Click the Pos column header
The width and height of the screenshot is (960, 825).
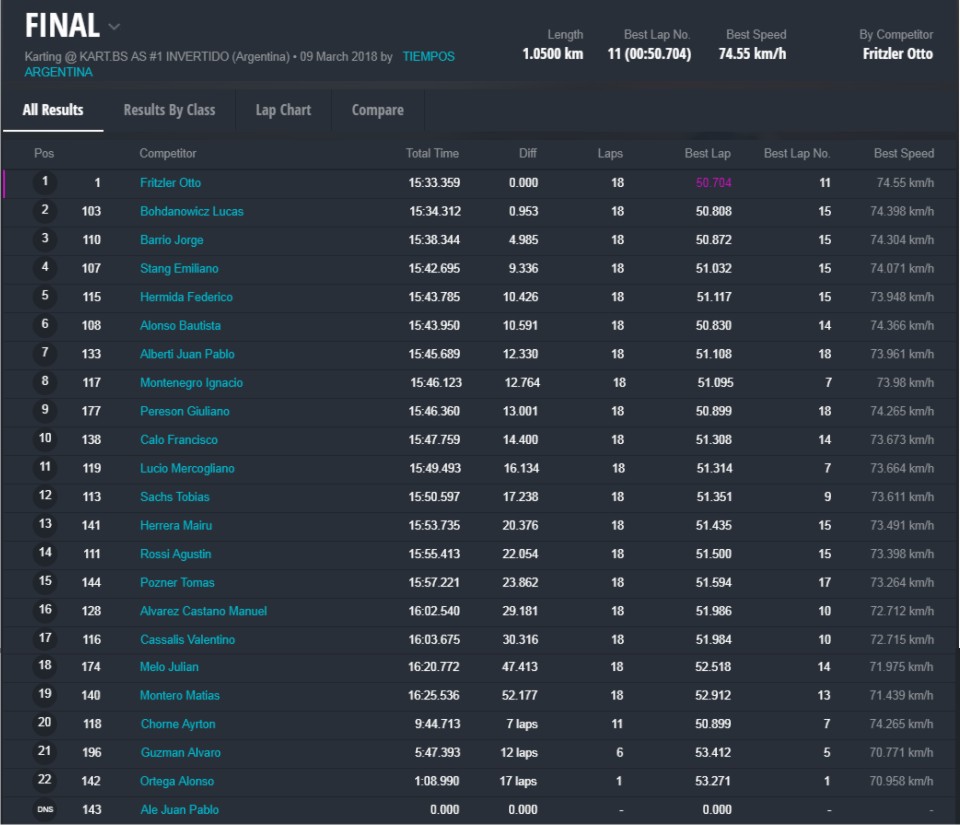[44, 153]
